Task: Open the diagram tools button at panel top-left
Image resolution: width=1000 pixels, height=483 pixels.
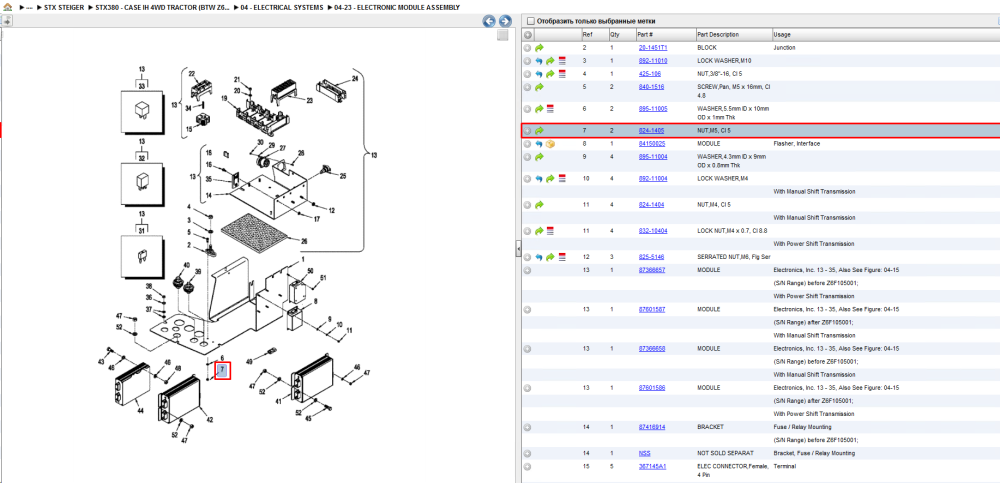Action: [x=6, y=21]
